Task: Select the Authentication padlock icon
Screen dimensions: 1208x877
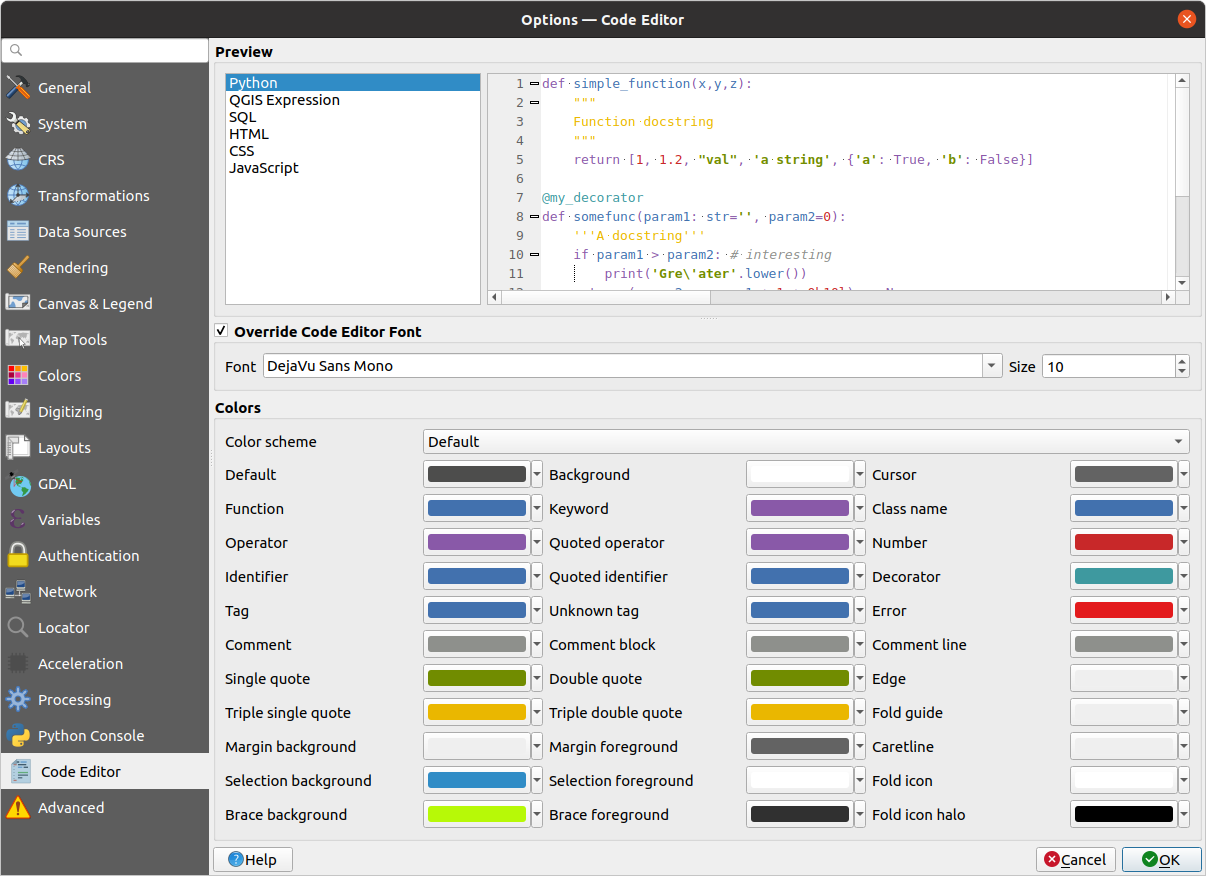Action: point(18,555)
